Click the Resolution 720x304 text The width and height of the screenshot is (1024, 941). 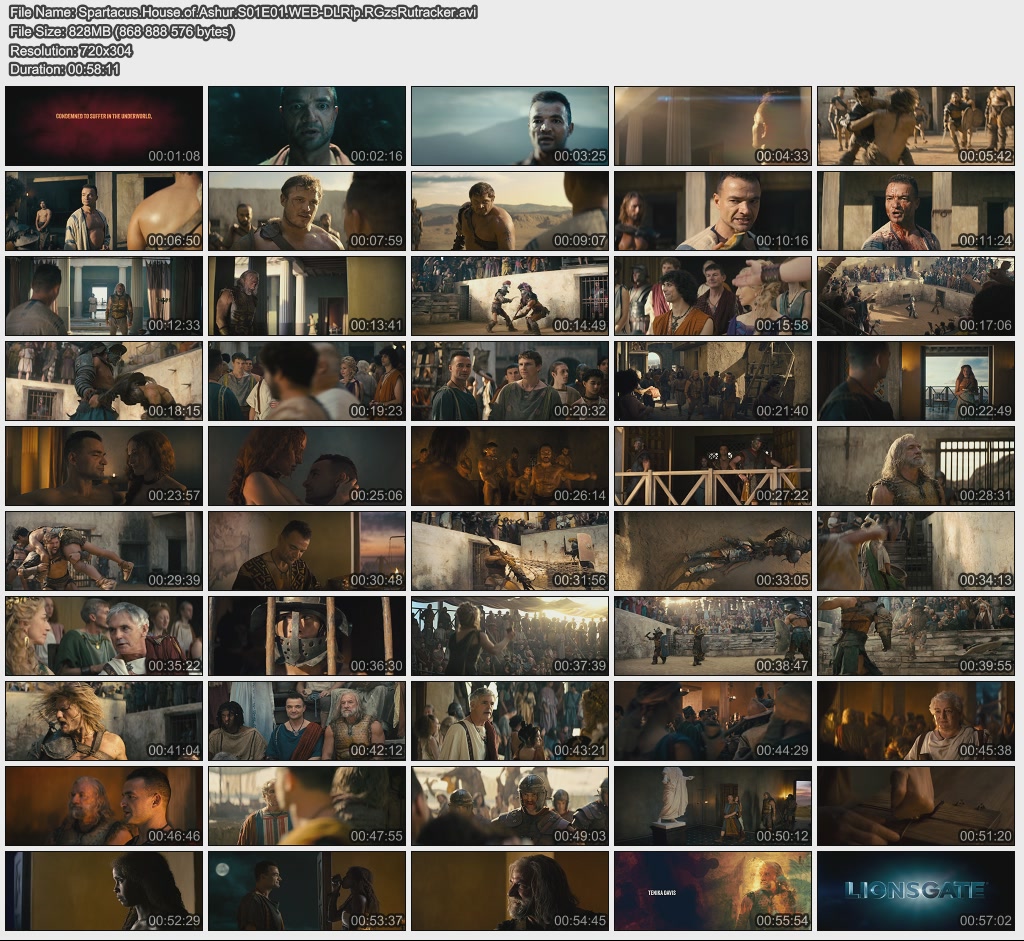(70, 51)
